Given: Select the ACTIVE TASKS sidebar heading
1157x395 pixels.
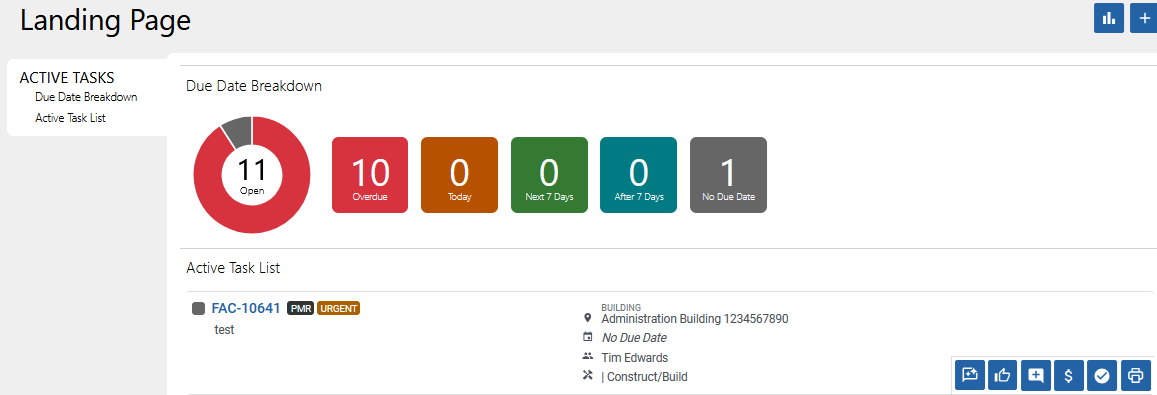Looking at the screenshot, I should 66,78.
